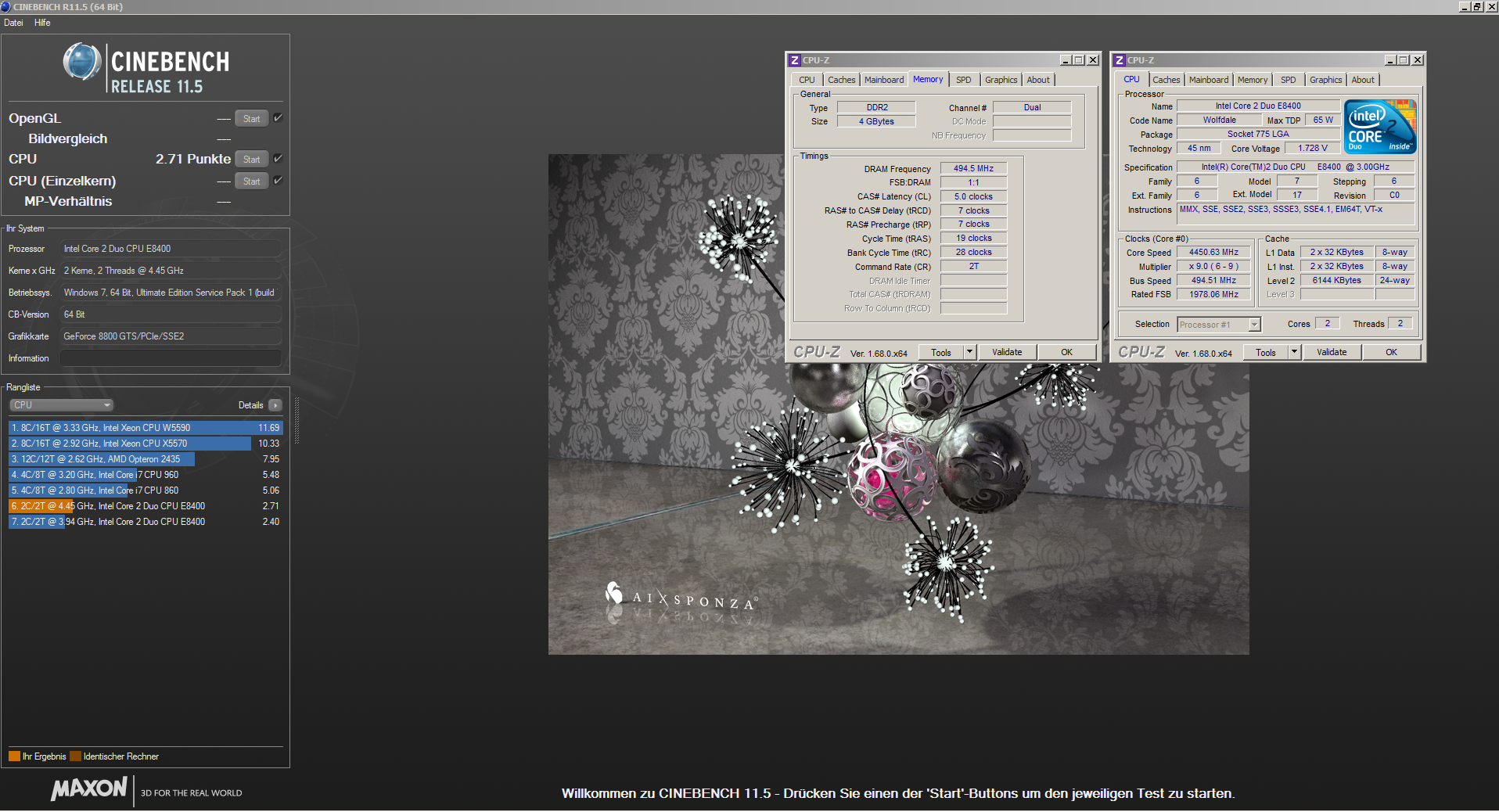1499x812 pixels.
Task: Select ranking row AMD Opteron 2435
Action: [145, 459]
